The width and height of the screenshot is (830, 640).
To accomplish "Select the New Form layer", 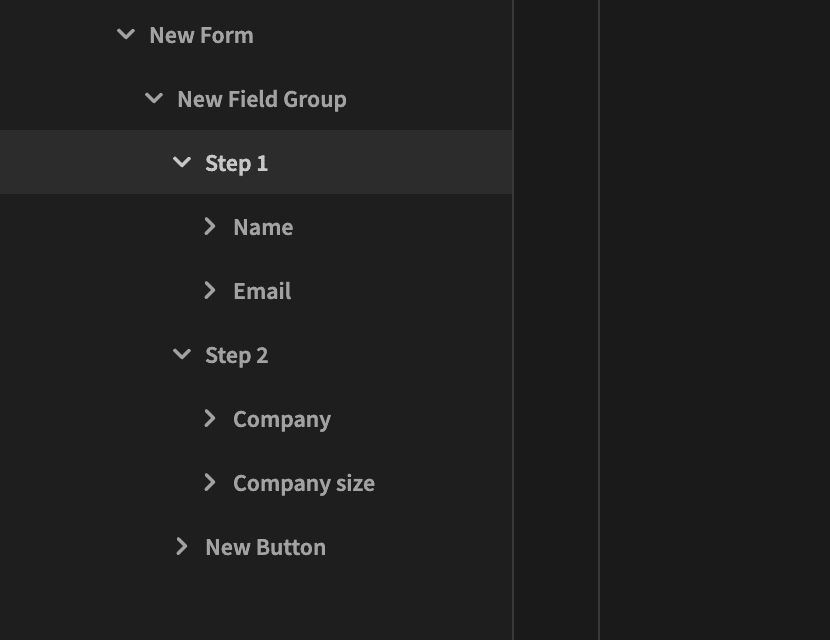I will click(201, 35).
